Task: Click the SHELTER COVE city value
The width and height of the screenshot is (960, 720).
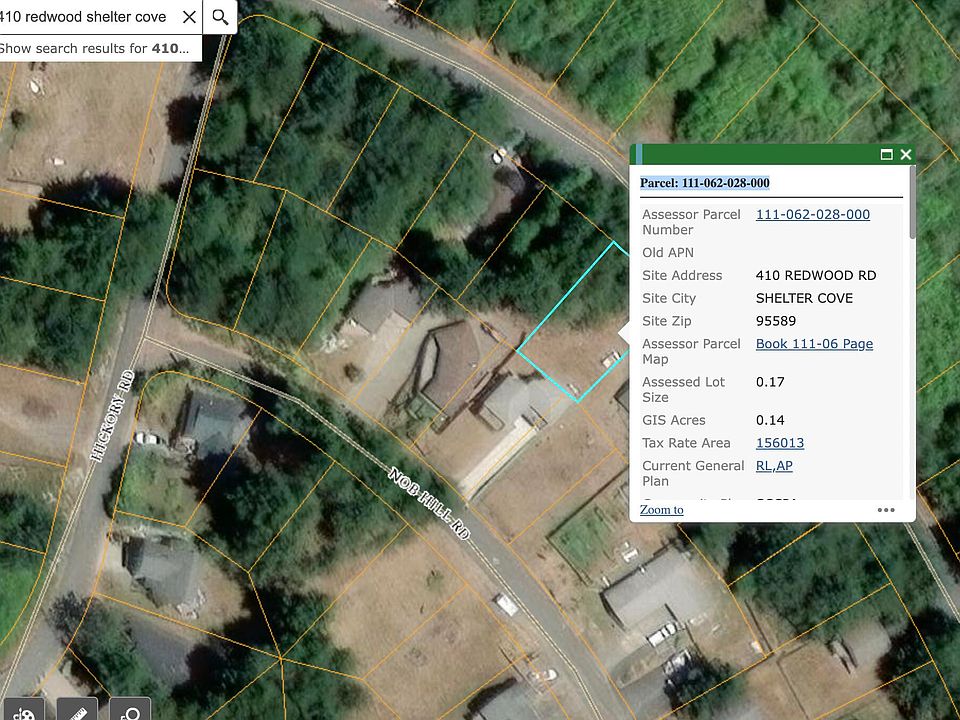Action: coord(804,298)
